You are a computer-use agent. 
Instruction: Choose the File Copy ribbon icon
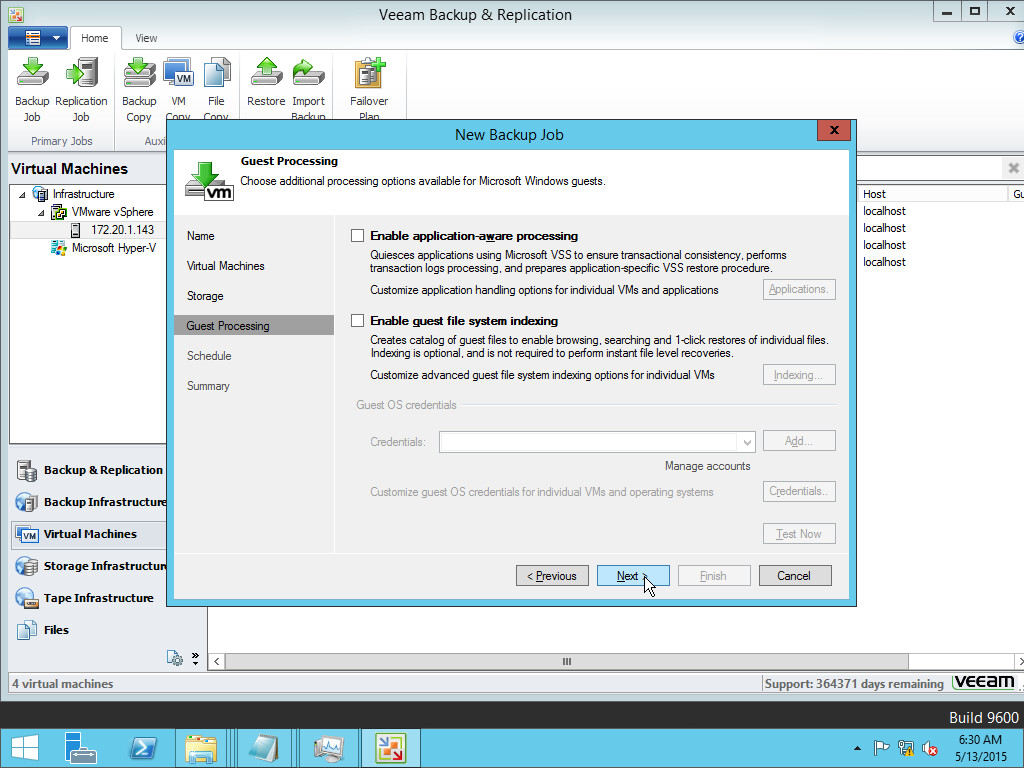click(x=216, y=89)
